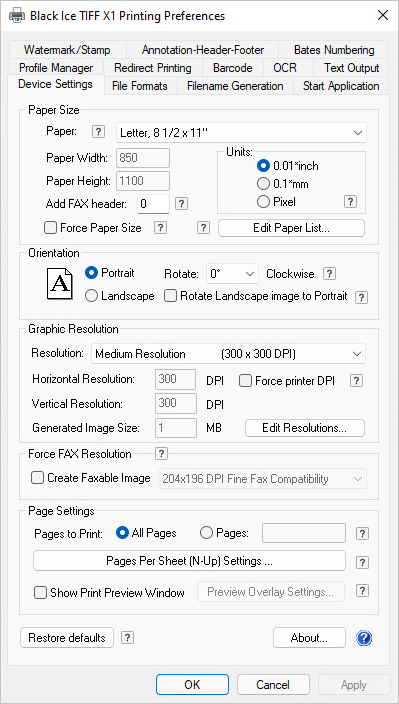Click help icon beside Restore defaults button

pyautogui.click(x=128, y=638)
